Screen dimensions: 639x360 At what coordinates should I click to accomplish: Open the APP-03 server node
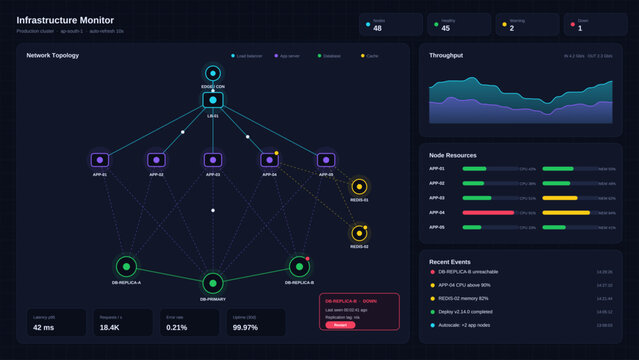(x=213, y=160)
